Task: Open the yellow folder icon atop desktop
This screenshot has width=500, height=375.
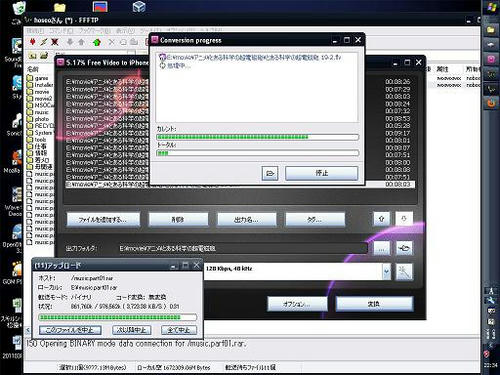Action: (x=60, y=7)
